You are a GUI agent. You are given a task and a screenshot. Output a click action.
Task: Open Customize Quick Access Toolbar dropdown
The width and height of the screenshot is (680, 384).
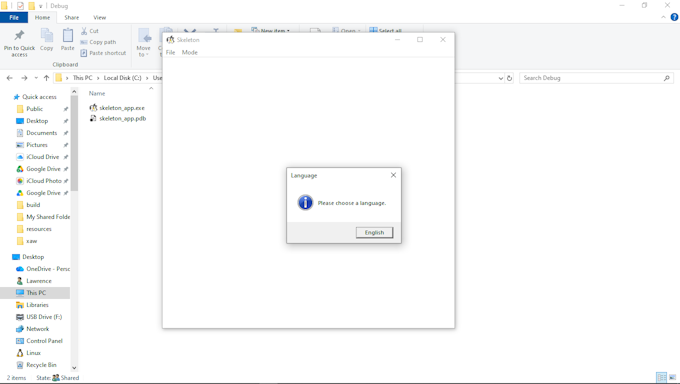click(x=41, y=6)
